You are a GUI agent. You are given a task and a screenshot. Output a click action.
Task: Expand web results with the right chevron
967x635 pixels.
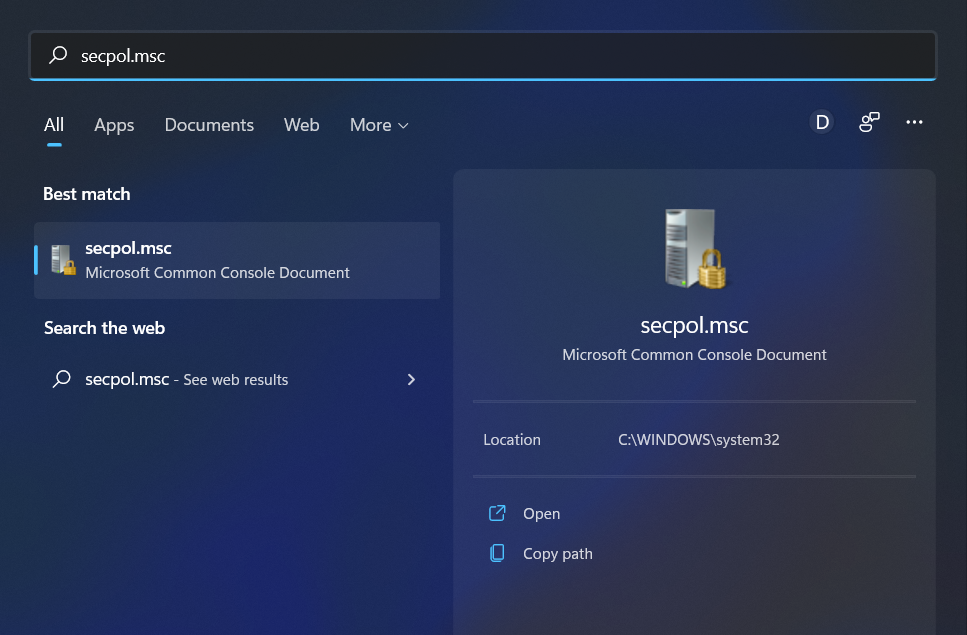(x=411, y=379)
